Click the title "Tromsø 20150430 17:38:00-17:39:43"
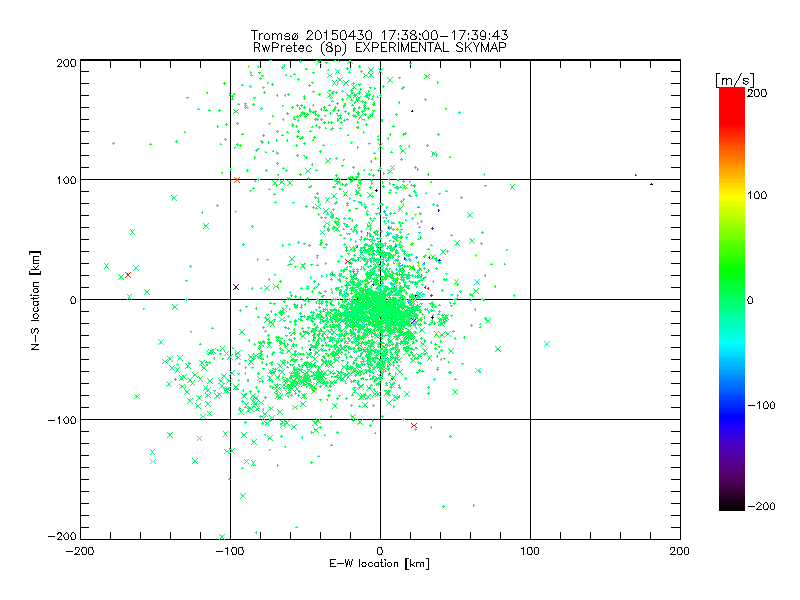The width and height of the screenshot is (800, 600). 379,35
